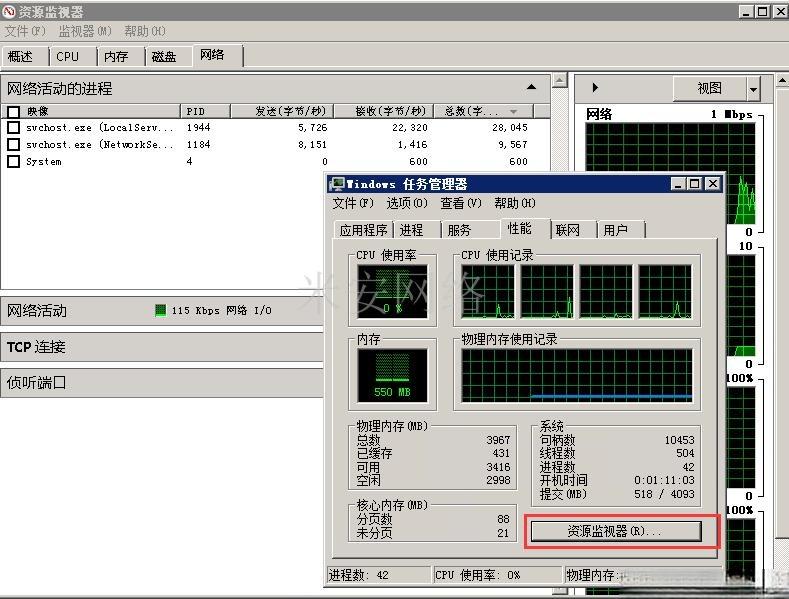This screenshot has height=599, width=789.
Task: Check the System process checkbox
Action: click(14, 162)
